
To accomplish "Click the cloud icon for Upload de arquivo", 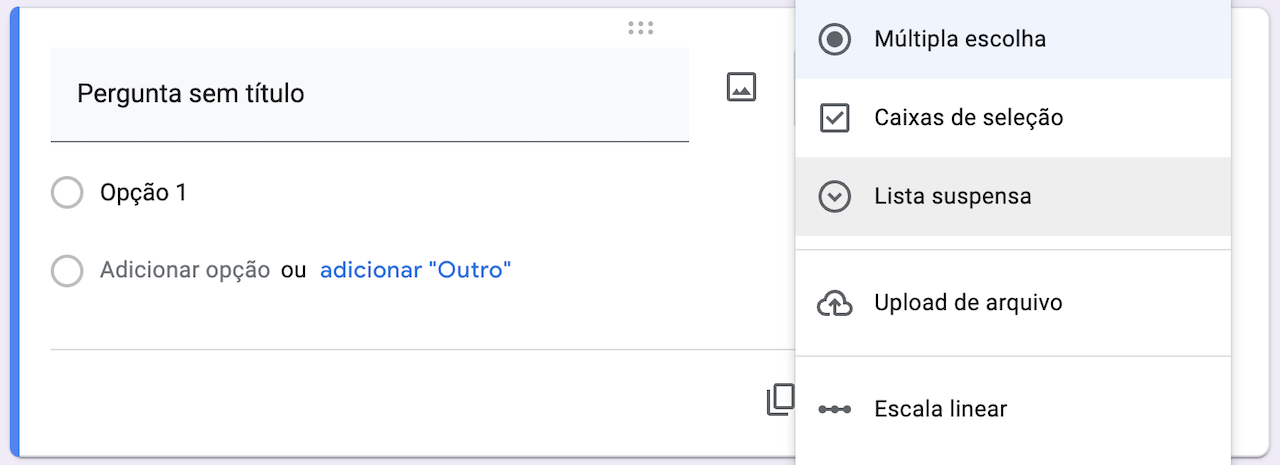I will click(834, 303).
